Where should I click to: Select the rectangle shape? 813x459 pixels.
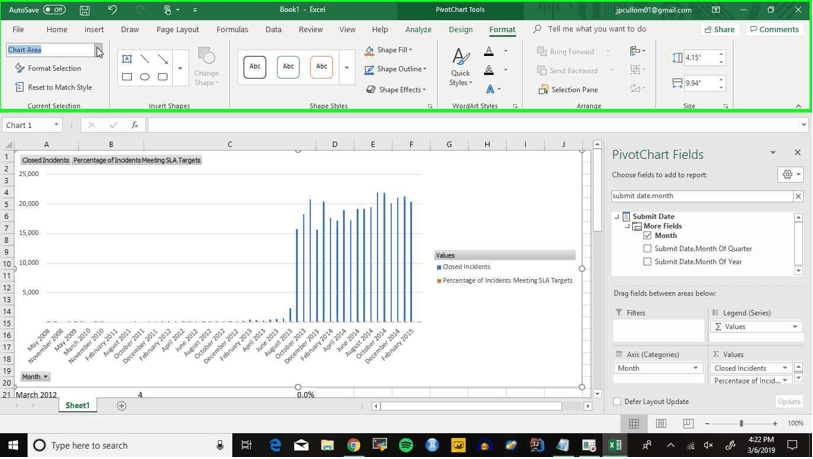[x=127, y=77]
